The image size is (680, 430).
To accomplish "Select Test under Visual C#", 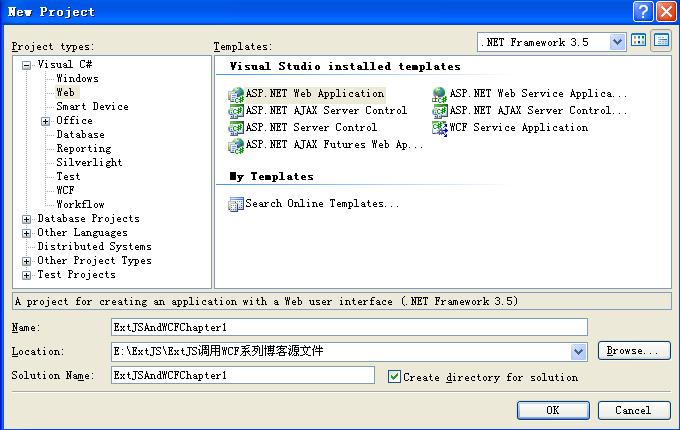I will (x=68, y=176).
